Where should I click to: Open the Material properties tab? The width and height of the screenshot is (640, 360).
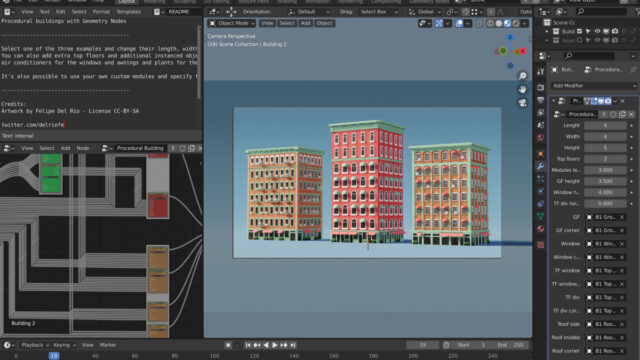click(x=541, y=229)
